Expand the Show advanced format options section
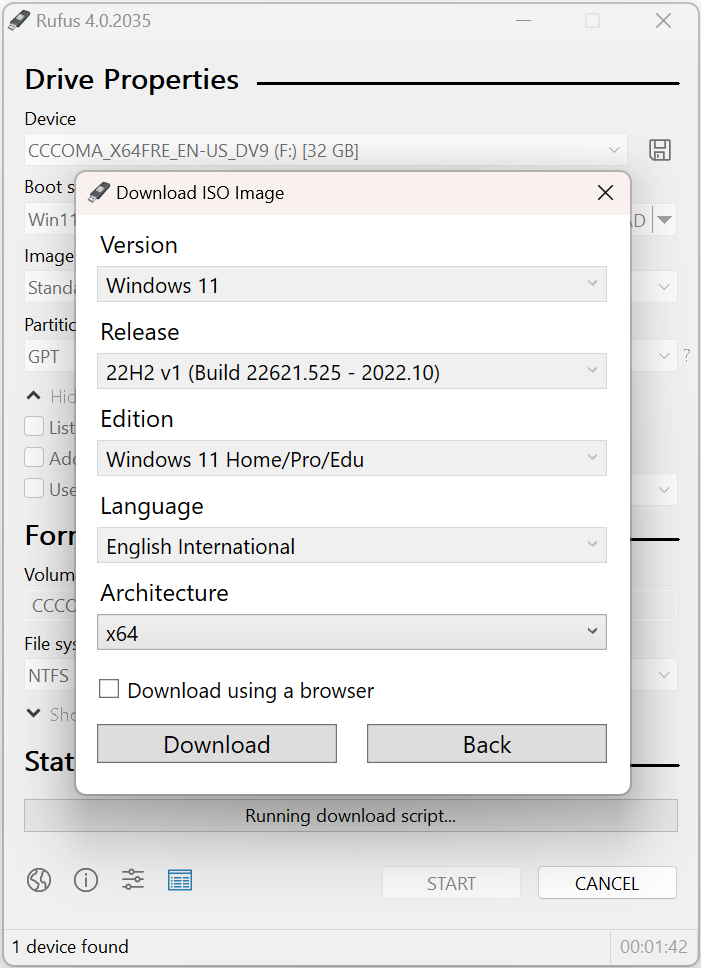The width and height of the screenshot is (701, 968). pyautogui.click(x=34, y=714)
